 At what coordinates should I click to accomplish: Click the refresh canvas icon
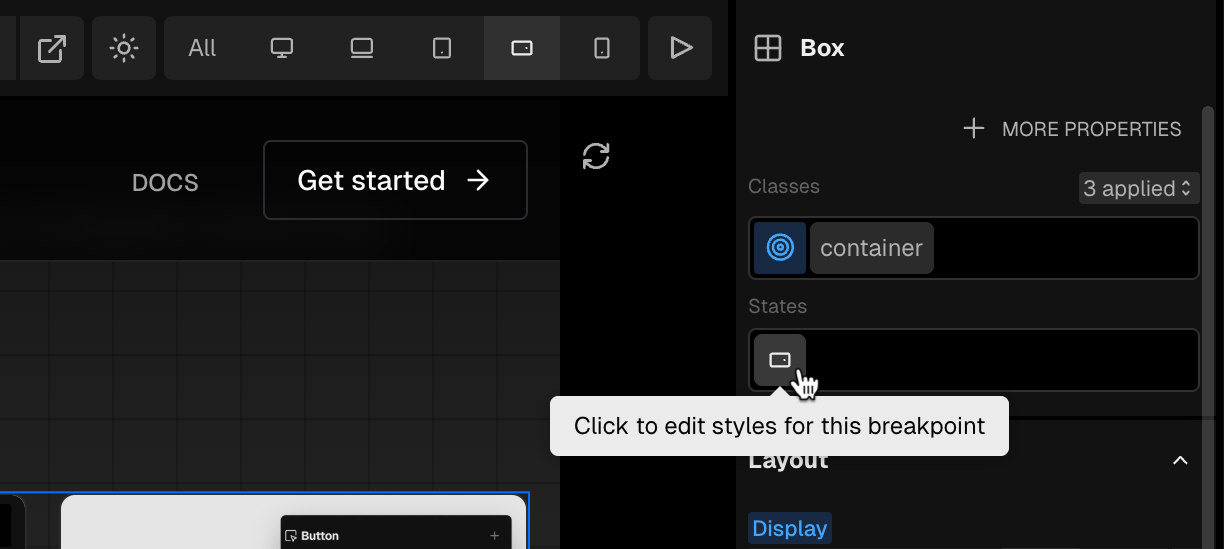(596, 156)
